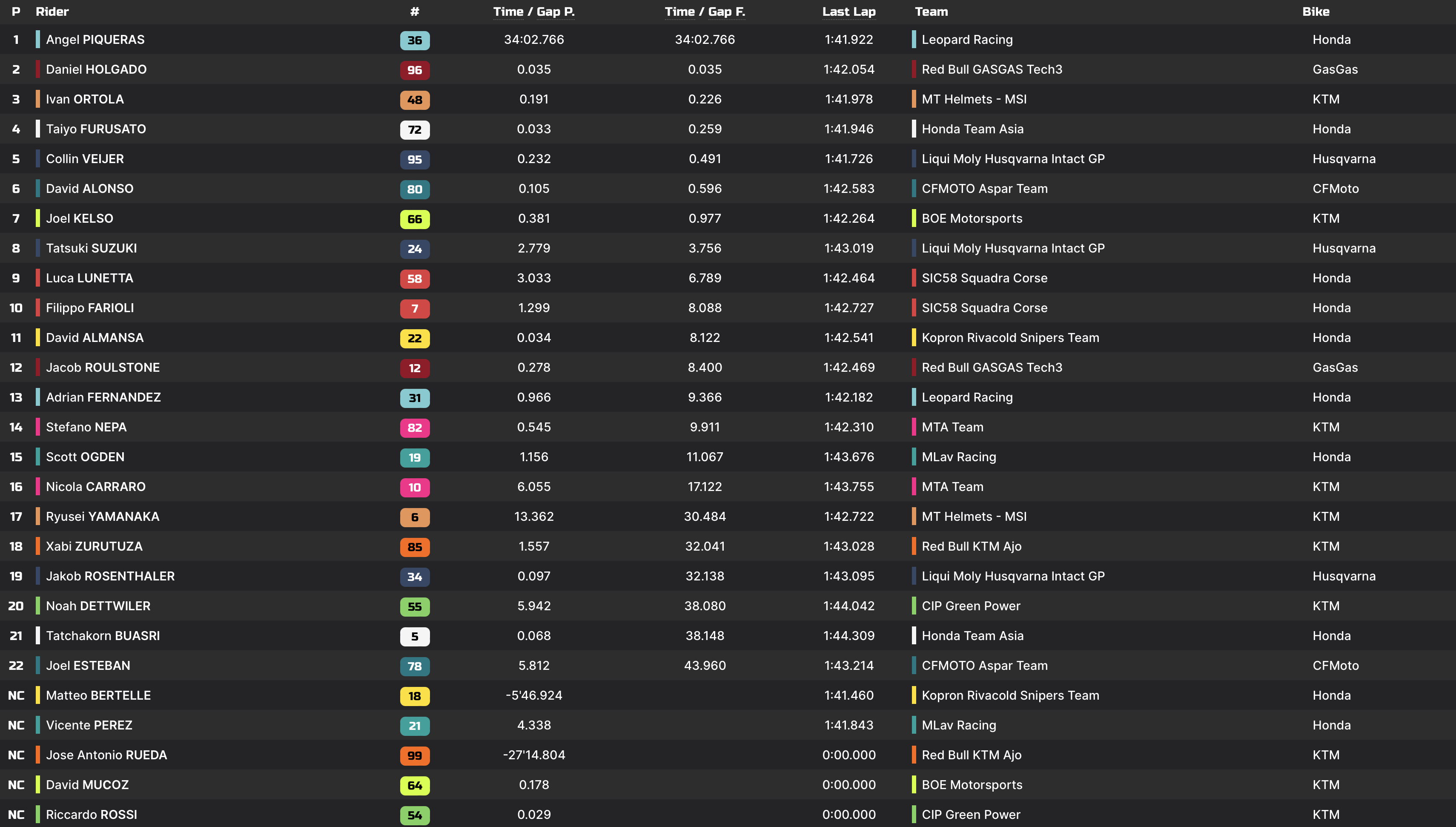Click Joel Kelso number 66 badge
1456x827 pixels.
tap(414, 219)
